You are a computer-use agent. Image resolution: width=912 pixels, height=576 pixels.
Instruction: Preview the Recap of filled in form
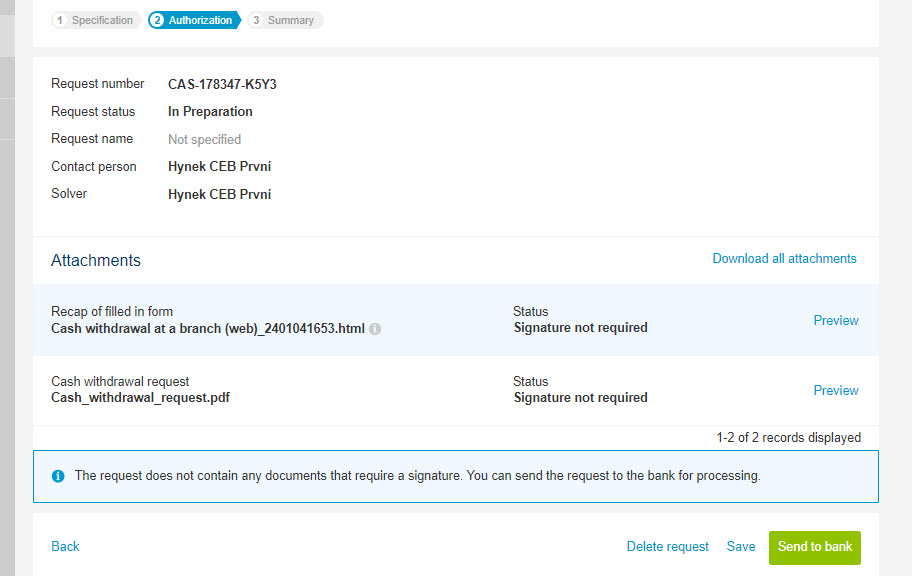836,321
